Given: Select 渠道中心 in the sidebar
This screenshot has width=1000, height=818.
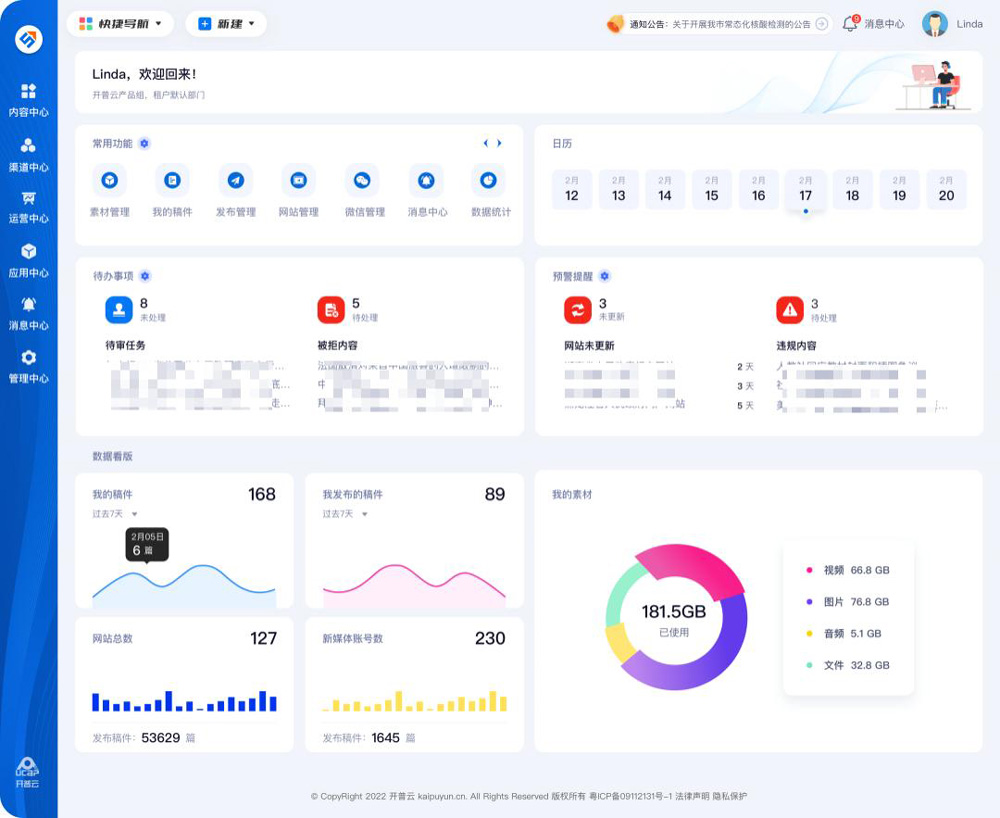Looking at the screenshot, I should click(x=28, y=155).
